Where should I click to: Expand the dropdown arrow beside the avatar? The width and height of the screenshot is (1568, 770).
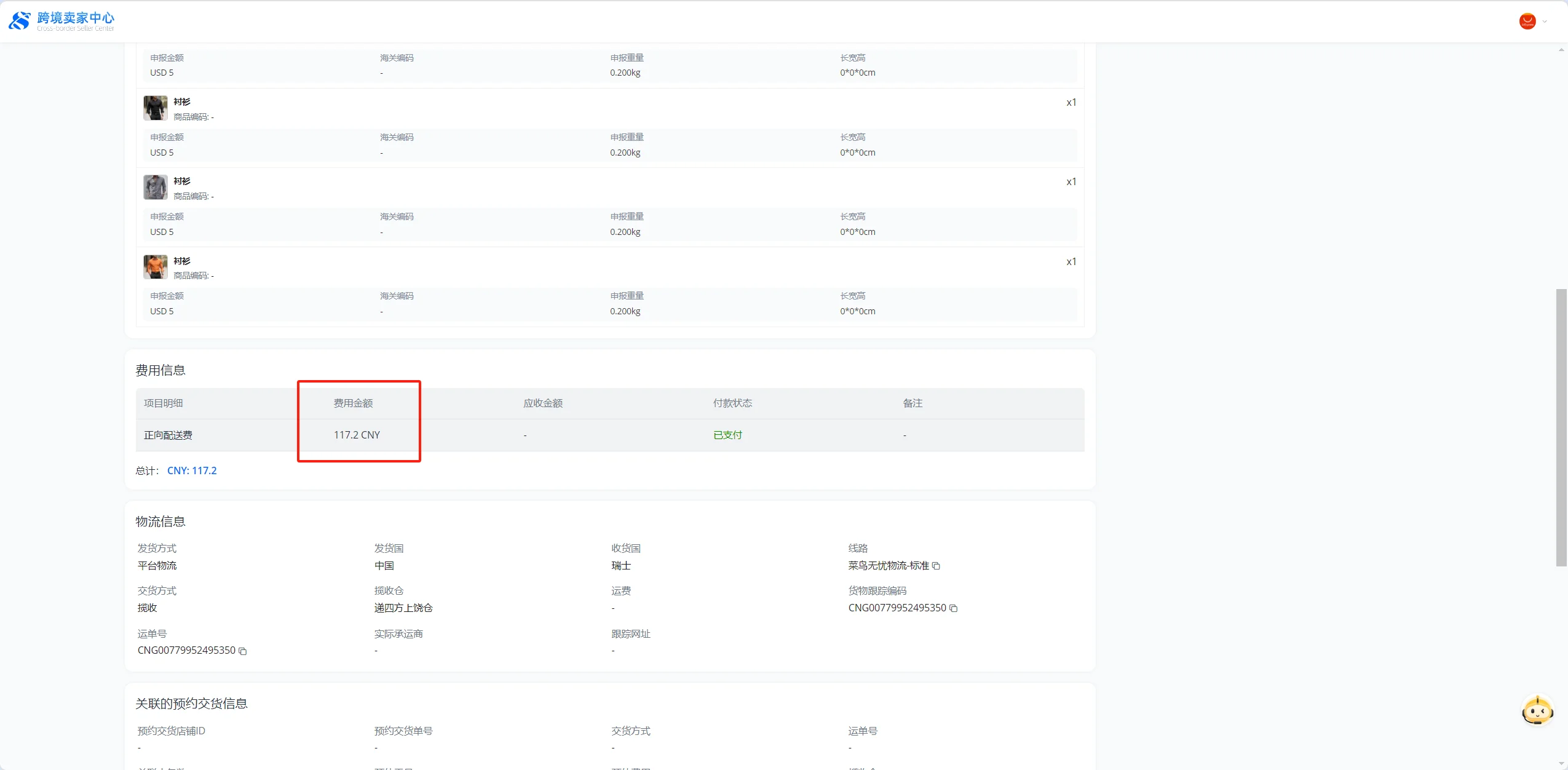click(1545, 22)
